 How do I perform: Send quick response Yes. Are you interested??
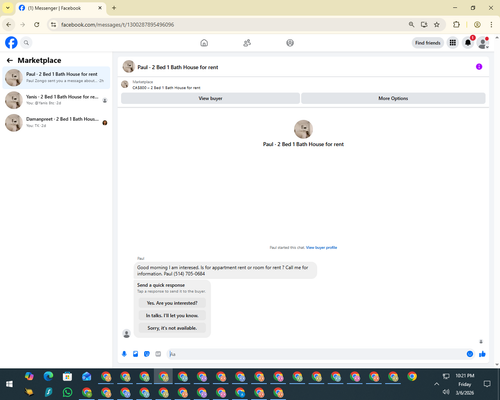click(x=172, y=303)
